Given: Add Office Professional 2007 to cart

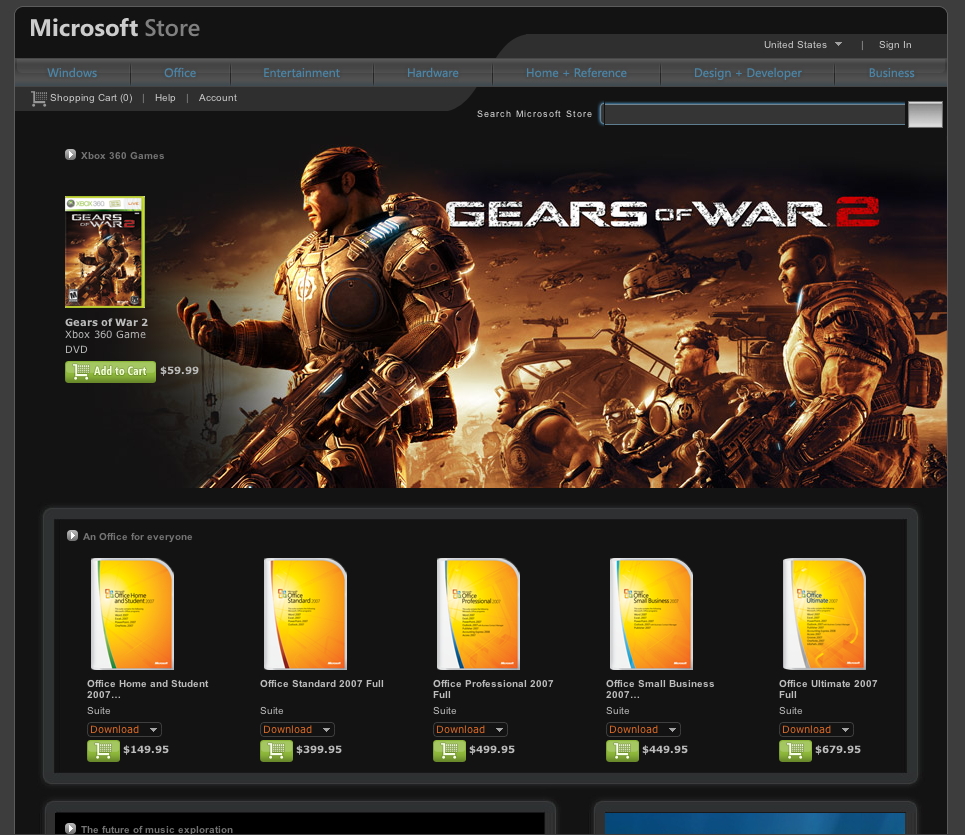Looking at the screenshot, I should (449, 751).
